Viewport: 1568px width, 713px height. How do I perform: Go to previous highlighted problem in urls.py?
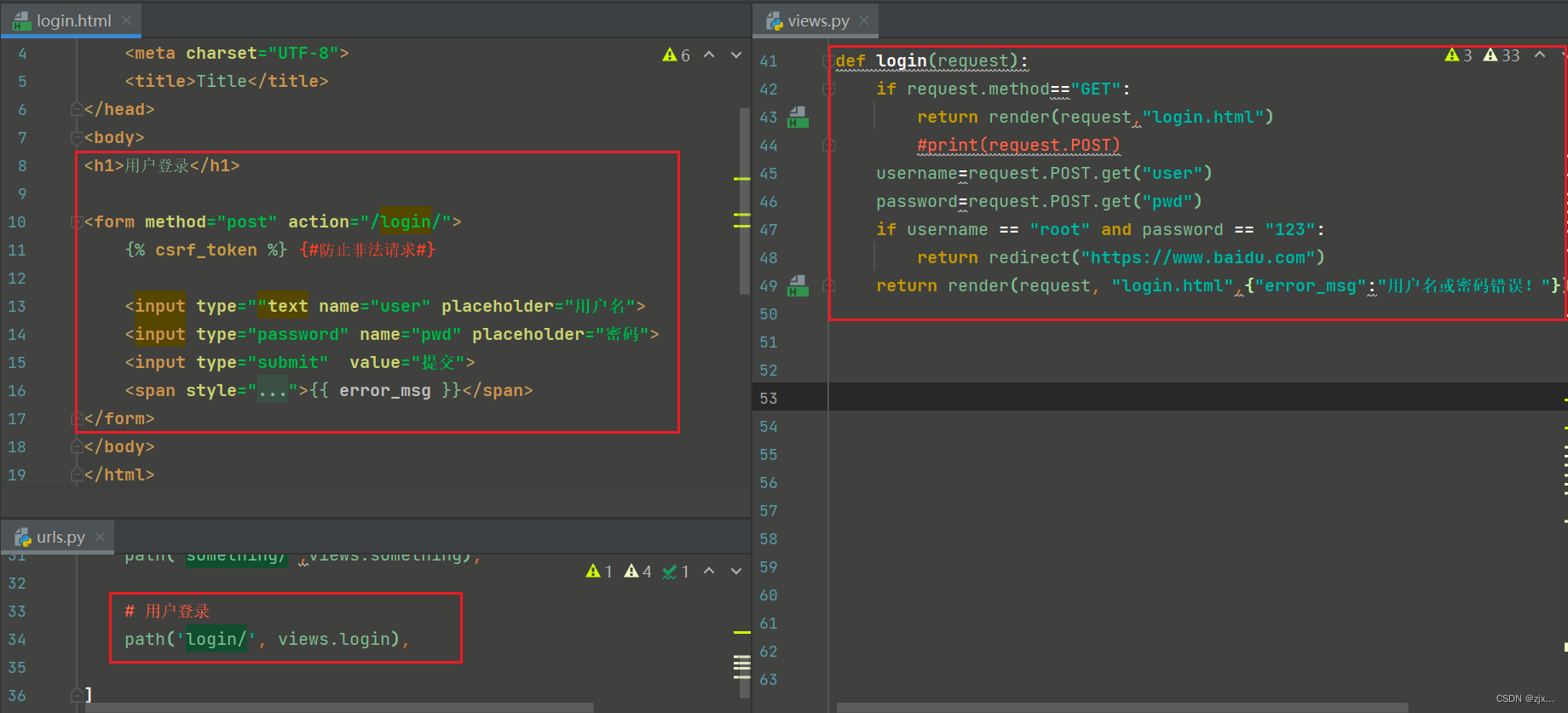[709, 571]
